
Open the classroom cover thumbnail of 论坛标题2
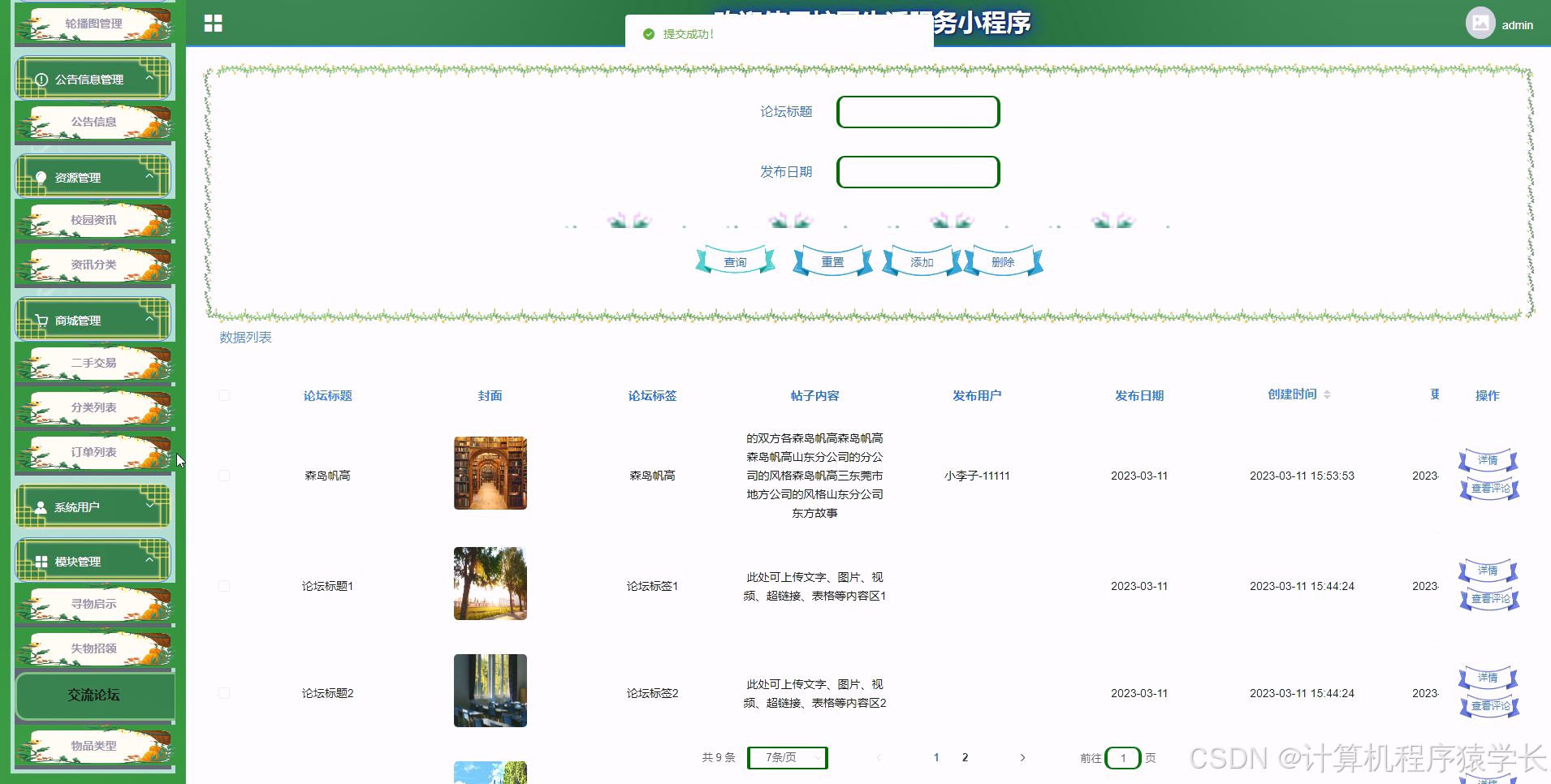490,691
